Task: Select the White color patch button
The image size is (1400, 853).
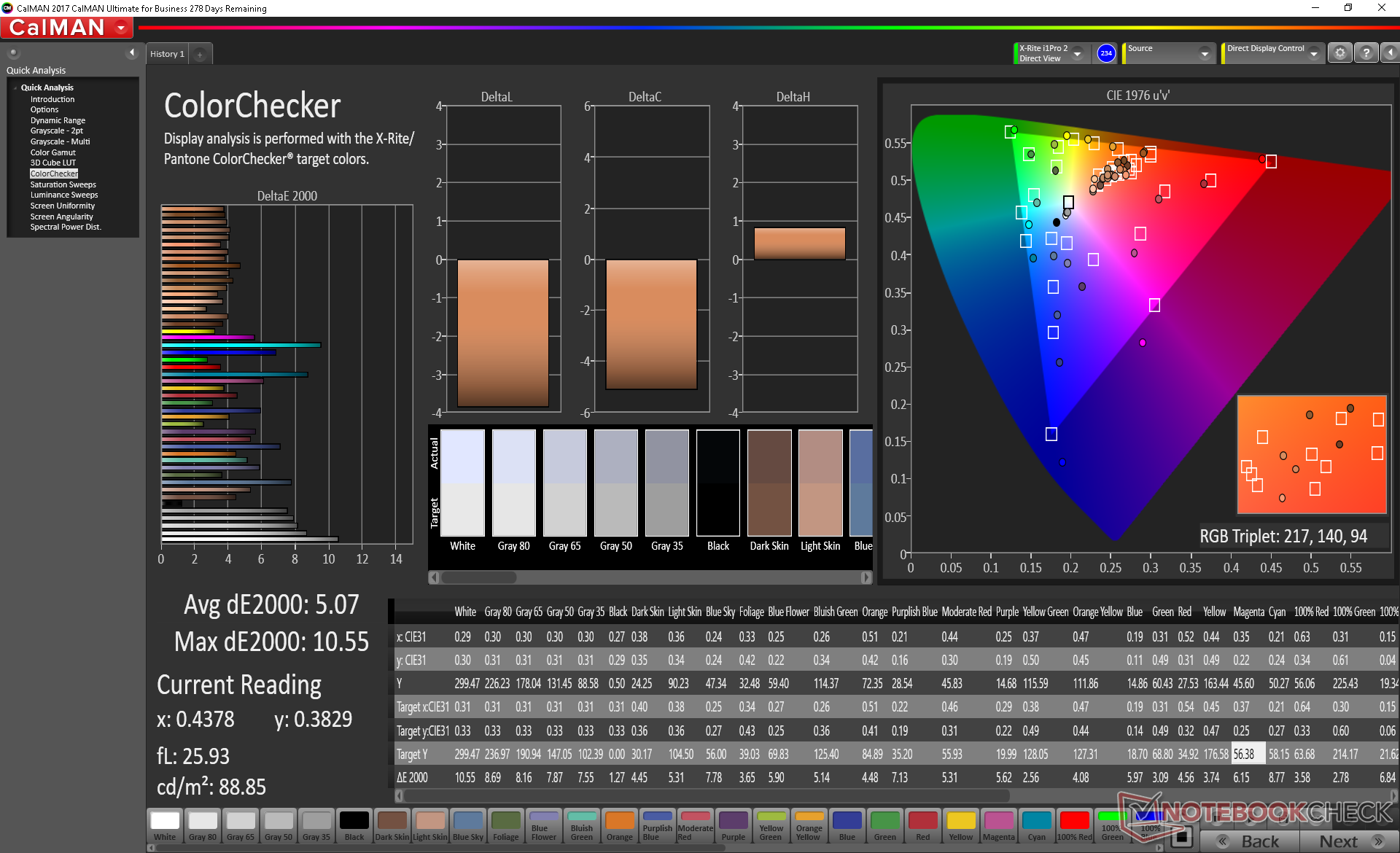Action: tap(165, 826)
